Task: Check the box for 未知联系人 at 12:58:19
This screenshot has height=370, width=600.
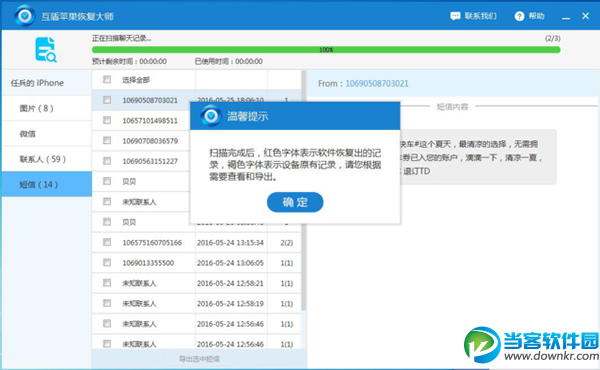Action: [107, 303]
